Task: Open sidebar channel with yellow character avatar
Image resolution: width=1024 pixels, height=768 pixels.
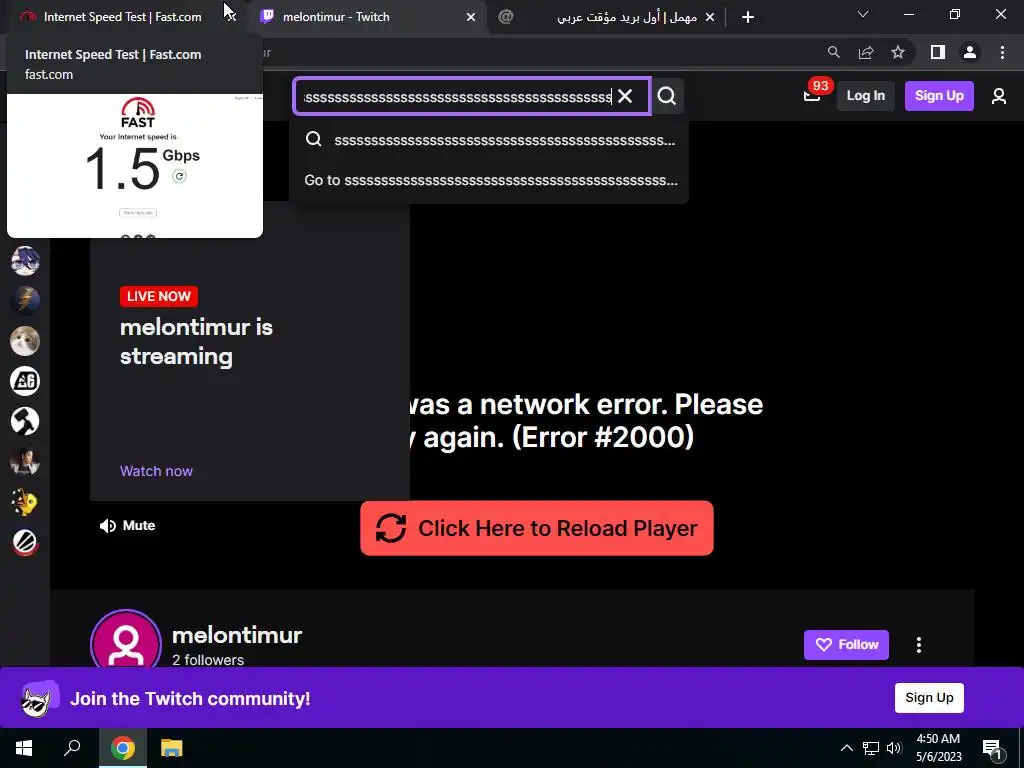Action: tap(25, 502)
